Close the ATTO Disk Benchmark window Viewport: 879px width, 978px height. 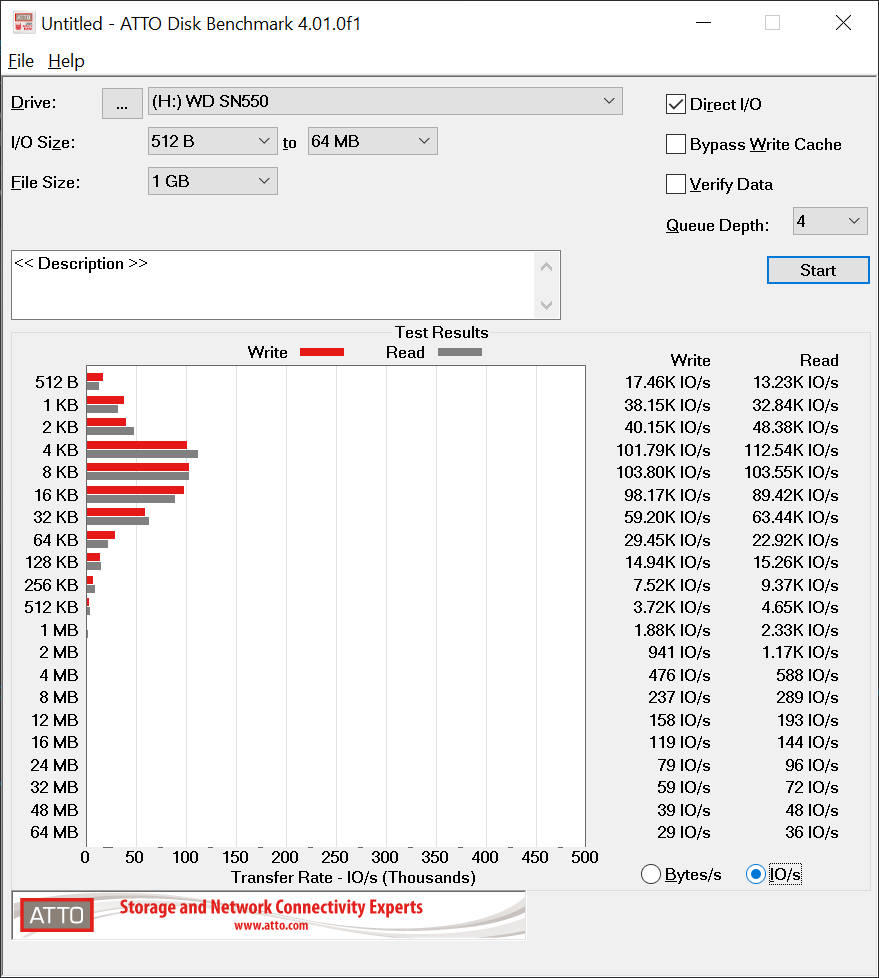click(843, 23)
